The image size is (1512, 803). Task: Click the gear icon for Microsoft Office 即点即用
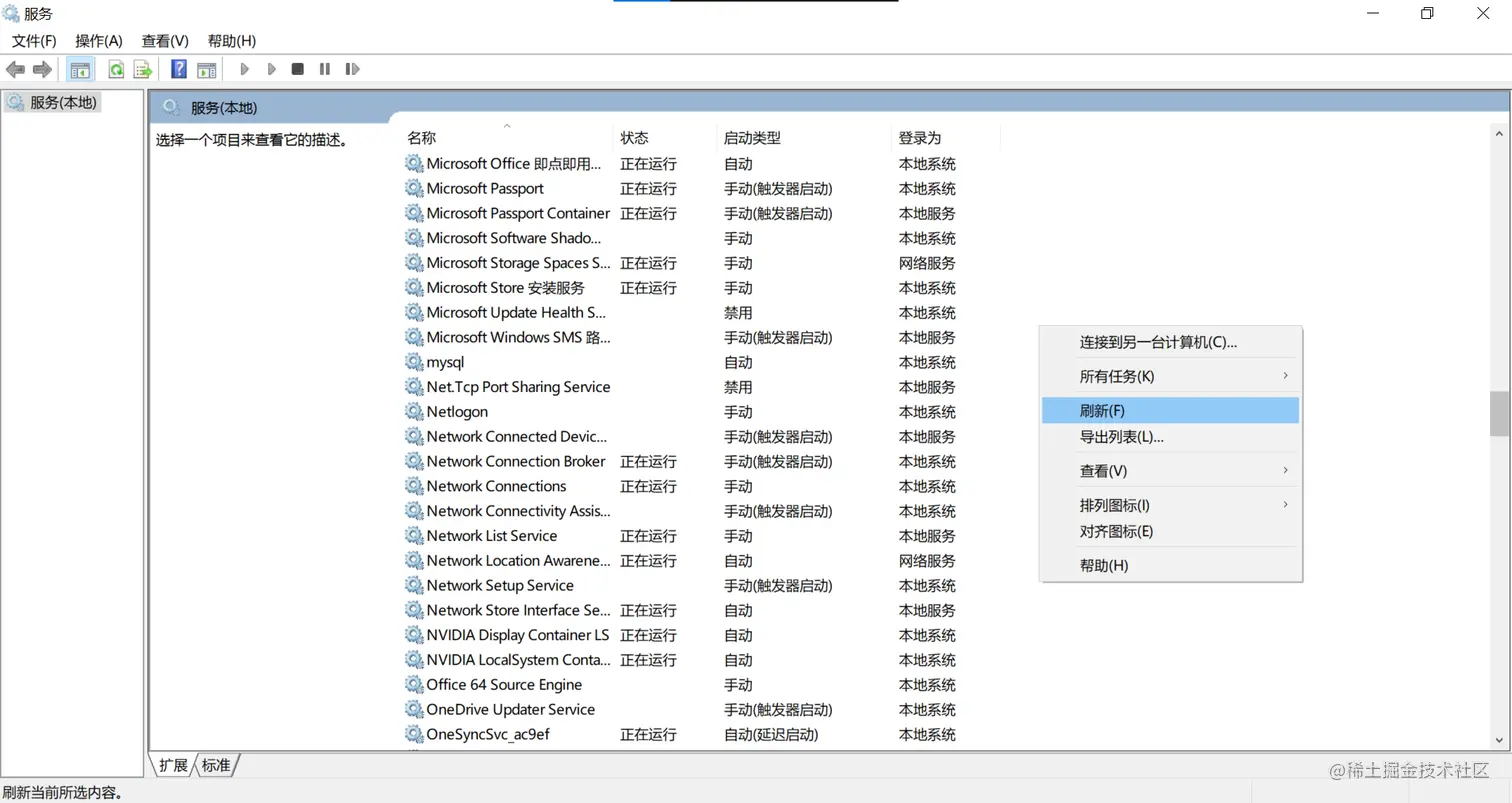click(x=414, y=164)
